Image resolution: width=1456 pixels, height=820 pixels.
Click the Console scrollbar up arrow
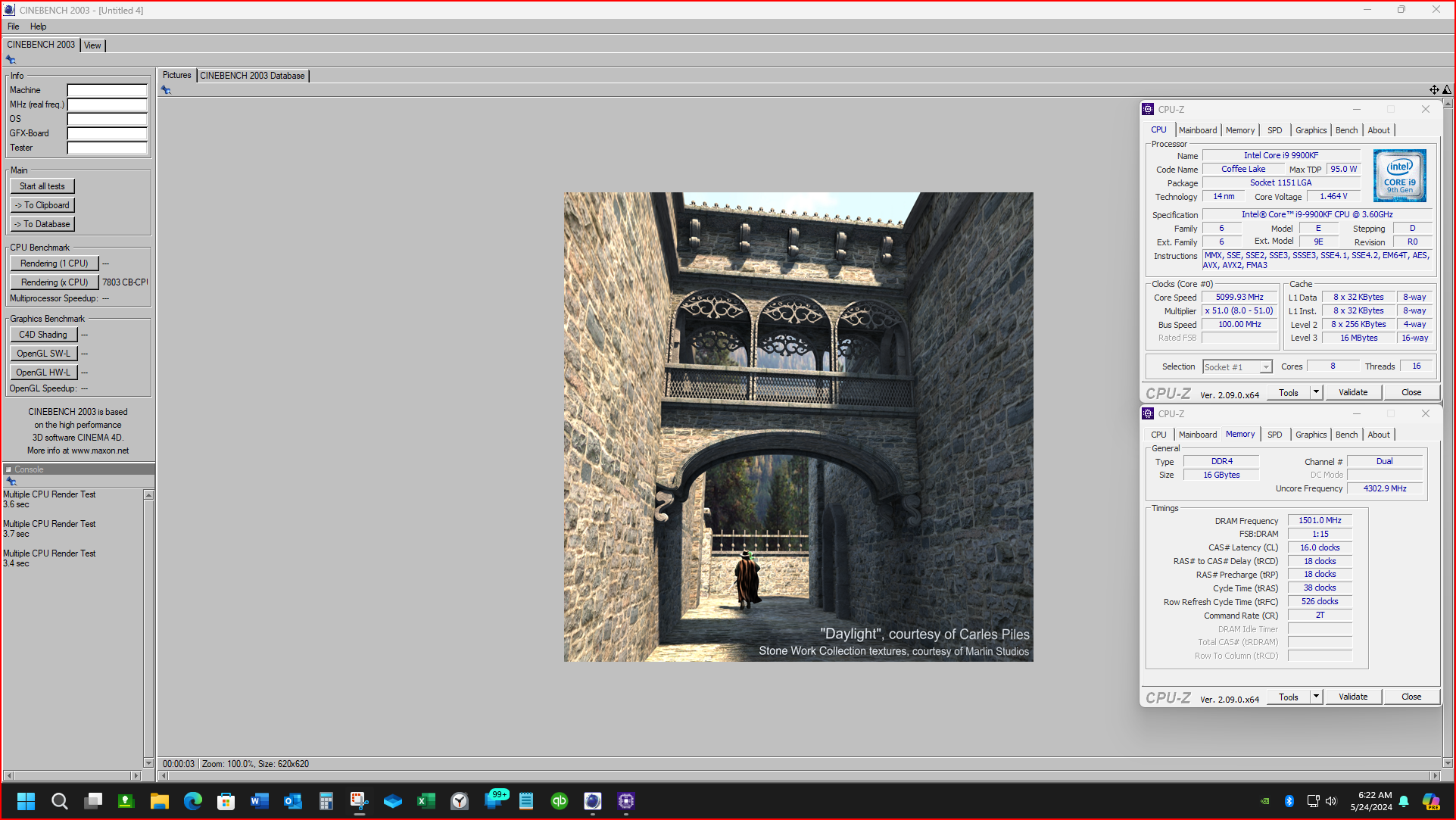point(148,495)
